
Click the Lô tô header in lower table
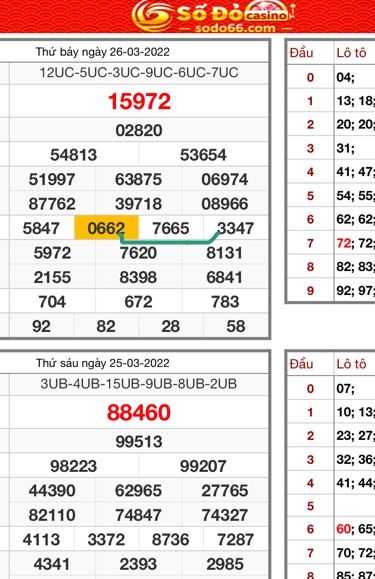tap(351, 364)
